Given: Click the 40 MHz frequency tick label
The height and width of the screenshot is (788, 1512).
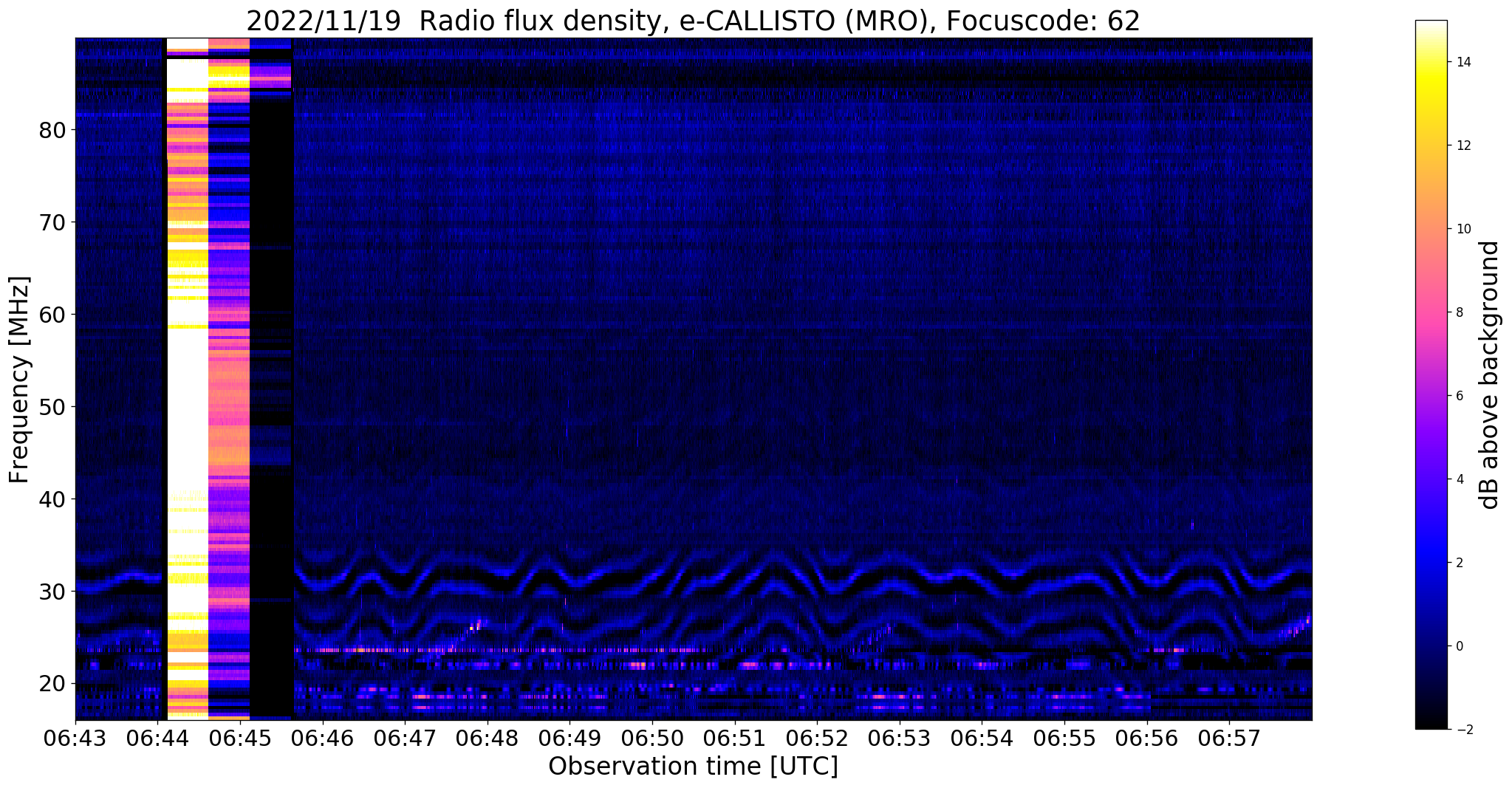Looking at the screenshot, I should pos(52,499).
